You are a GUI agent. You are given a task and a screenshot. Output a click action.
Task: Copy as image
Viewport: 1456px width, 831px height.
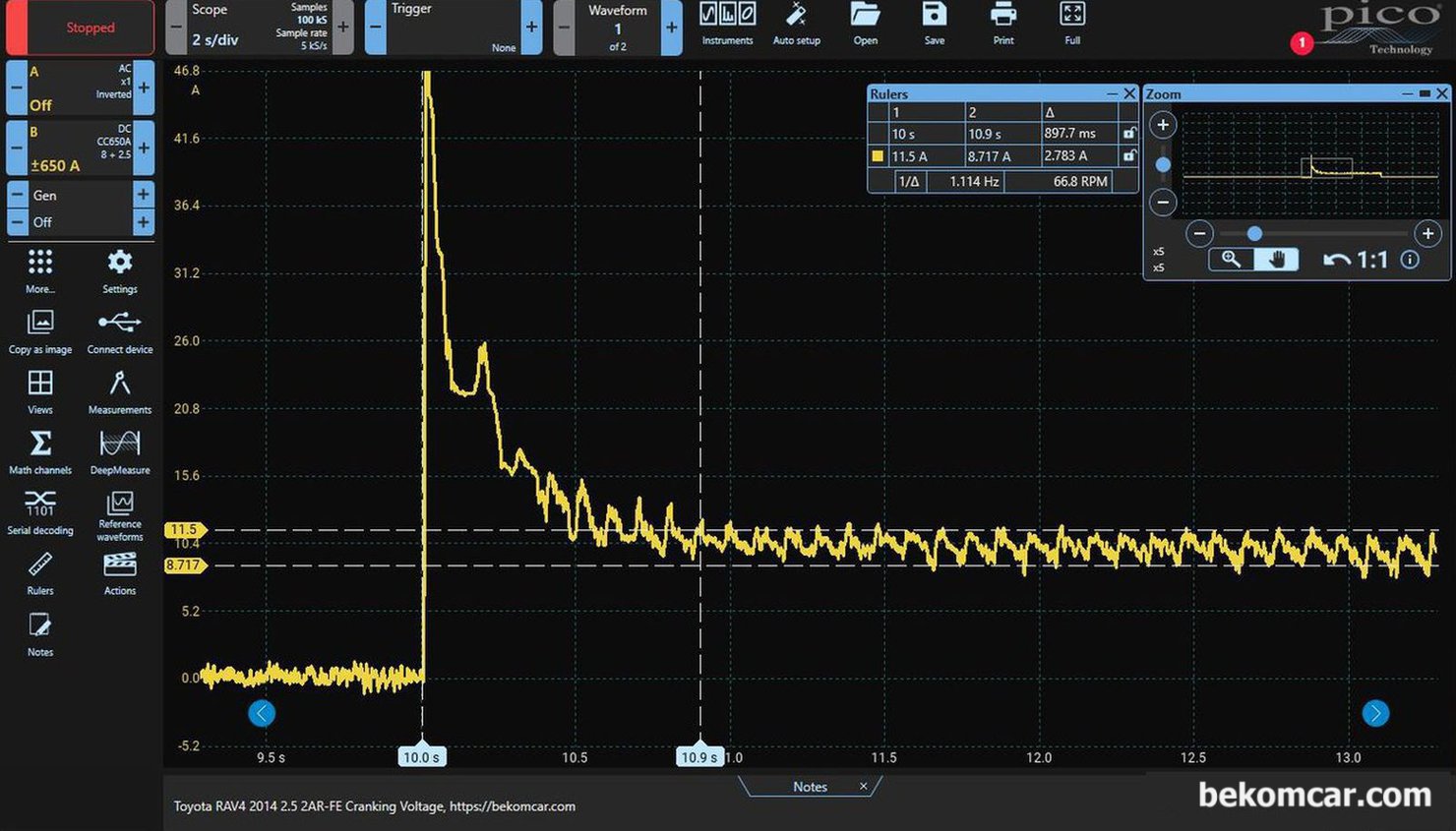click(x=40, y=332)
